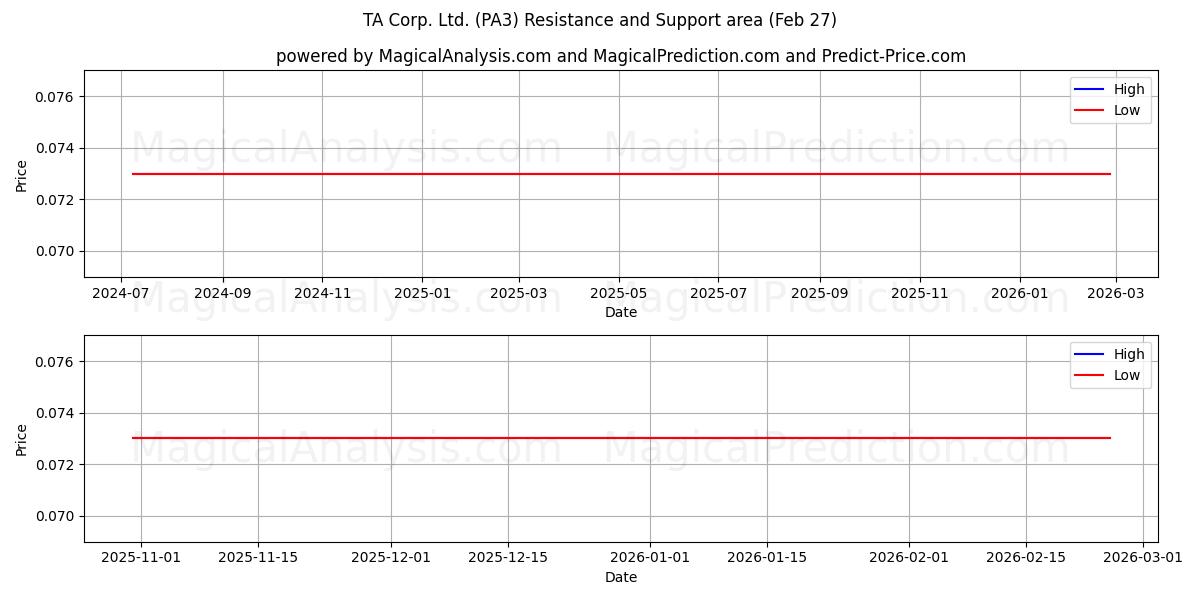
Task: Click the '2025-11-01' x-axis label on the bottom chart
Action: [141, 558]
